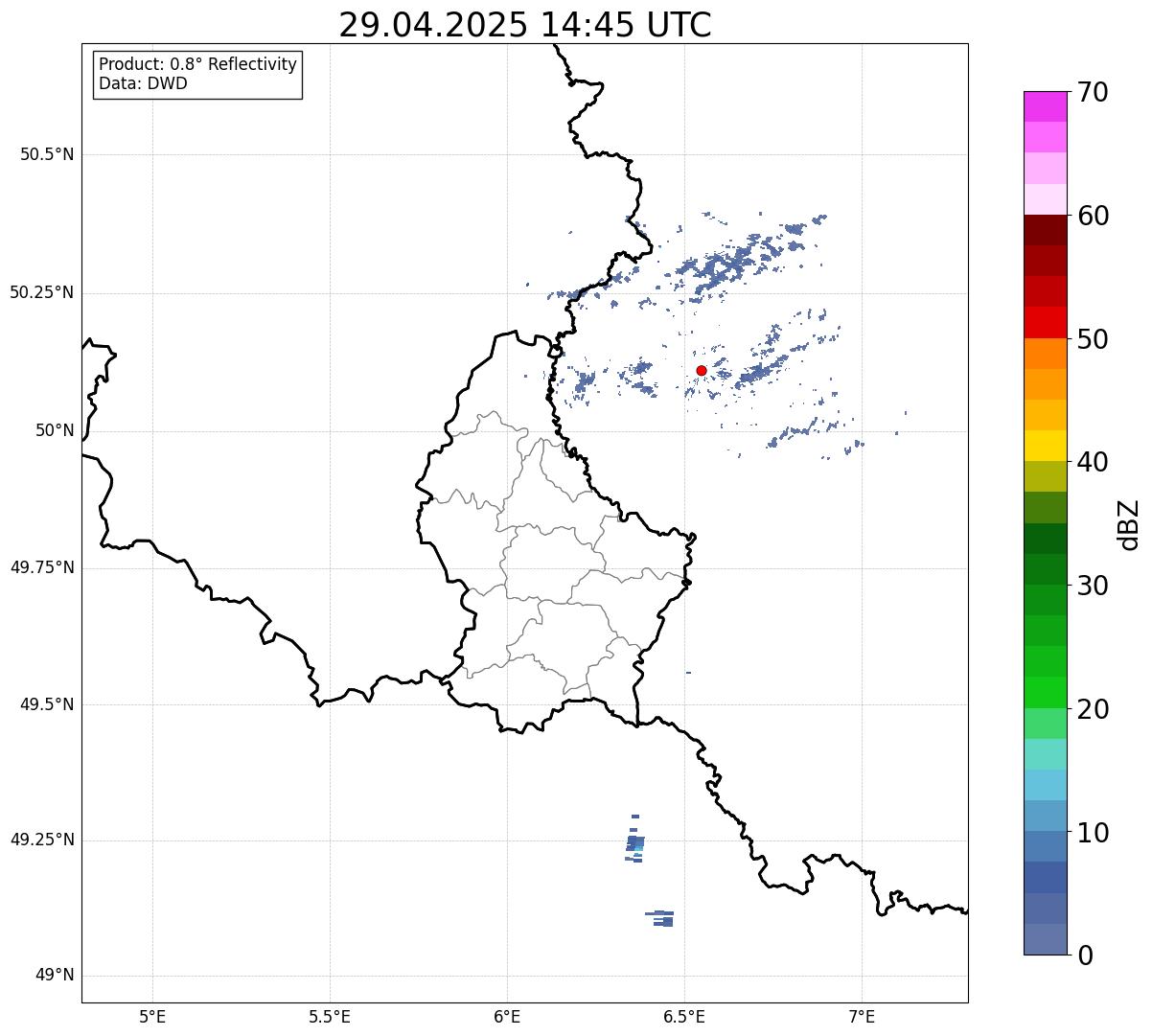Click the 6.5°E longitude label
This screenshot has height=1036, width=1152.
click(684, 1017)
